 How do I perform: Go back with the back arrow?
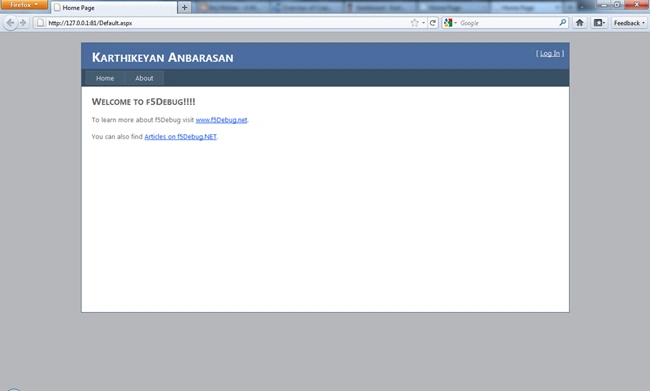[x=10, y=23]
